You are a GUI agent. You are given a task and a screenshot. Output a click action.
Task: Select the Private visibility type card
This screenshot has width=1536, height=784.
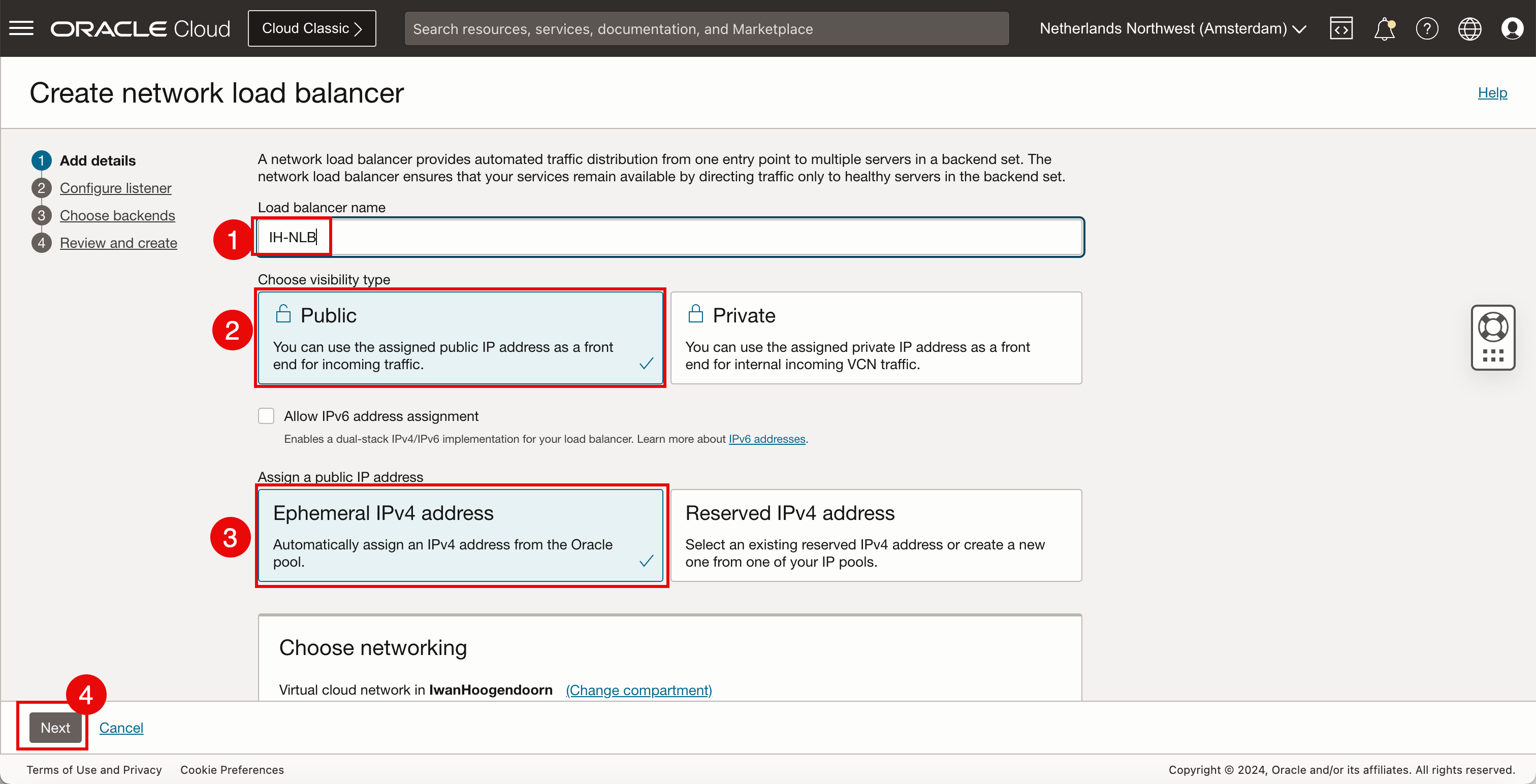(875, 338)
